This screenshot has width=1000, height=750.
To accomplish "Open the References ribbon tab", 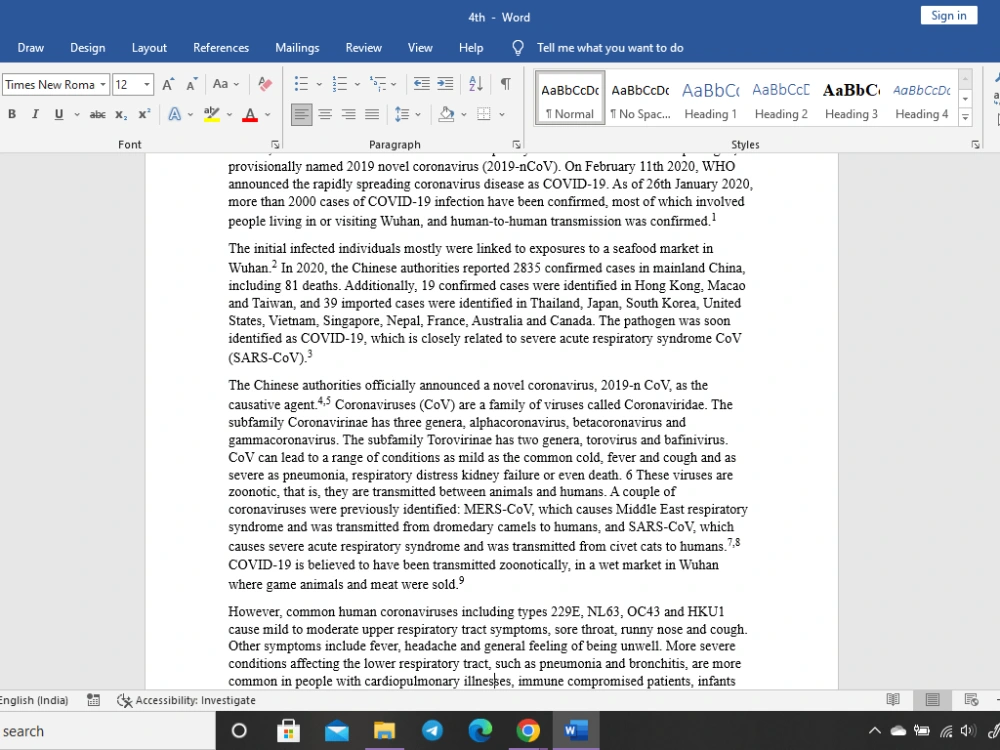I will click(x=221, y=48).
